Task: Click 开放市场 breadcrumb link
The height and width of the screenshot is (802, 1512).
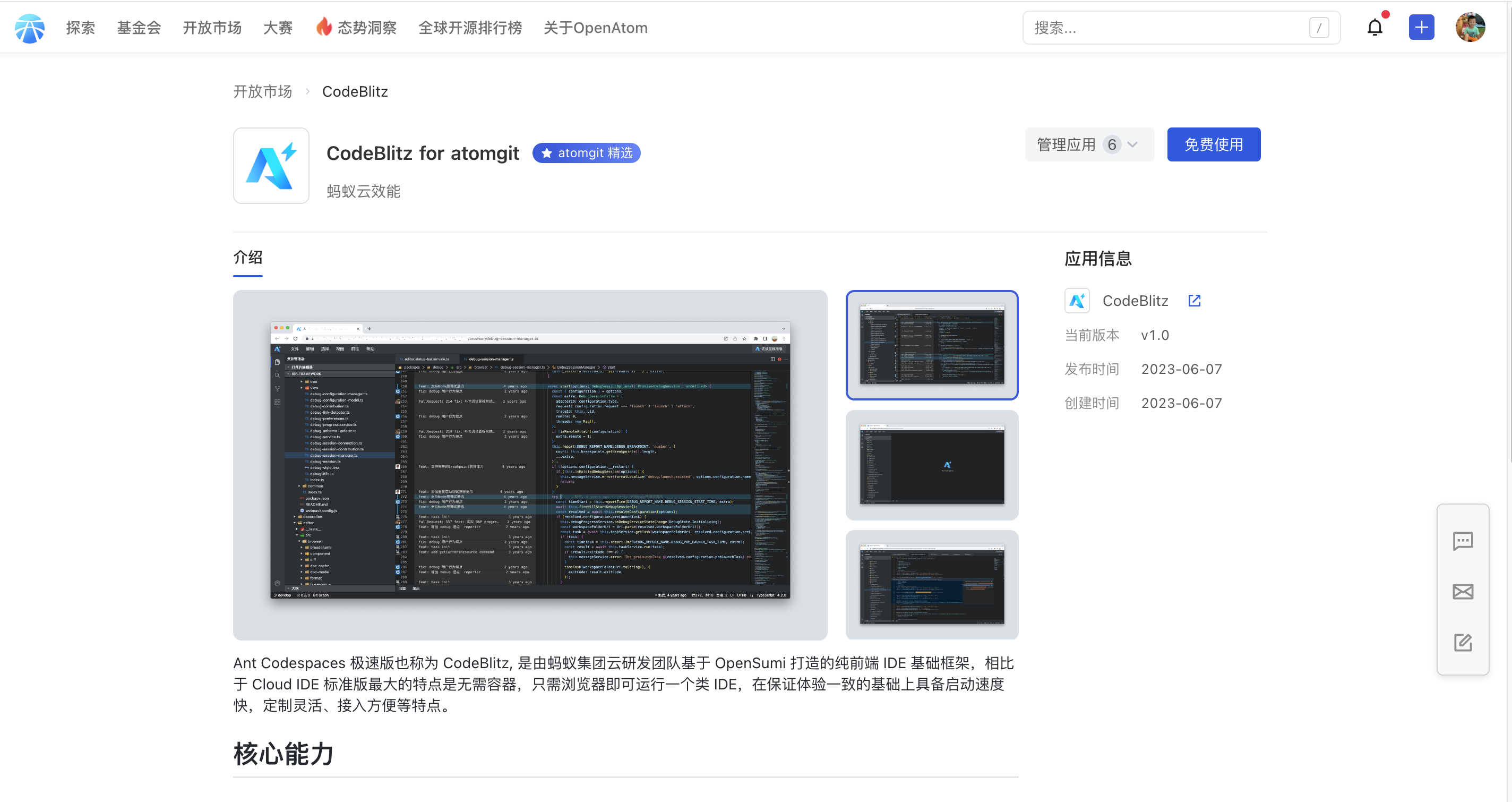Action: pos(262,91)
